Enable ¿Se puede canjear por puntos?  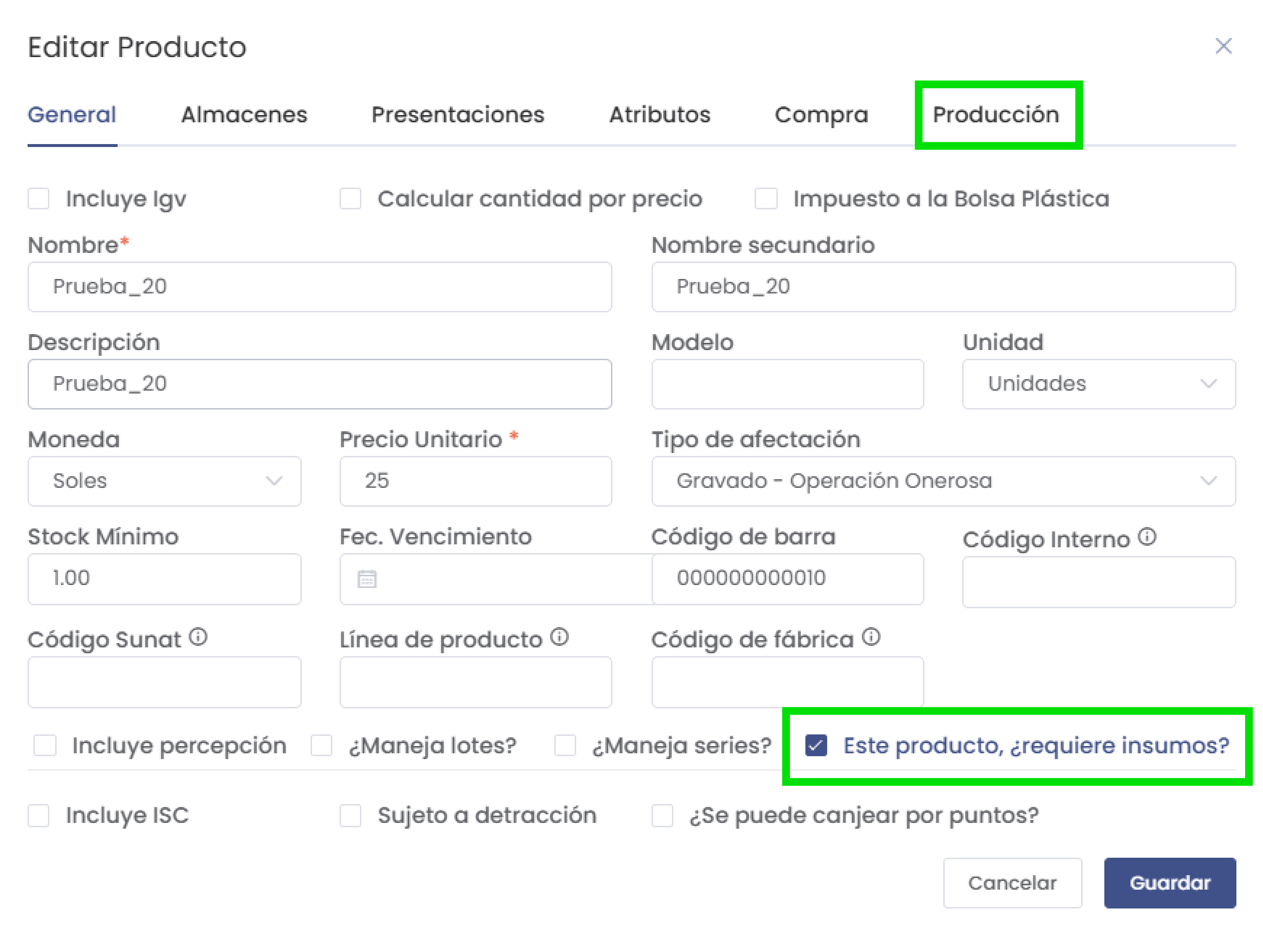pyautogui.click(x=661, y=816)
